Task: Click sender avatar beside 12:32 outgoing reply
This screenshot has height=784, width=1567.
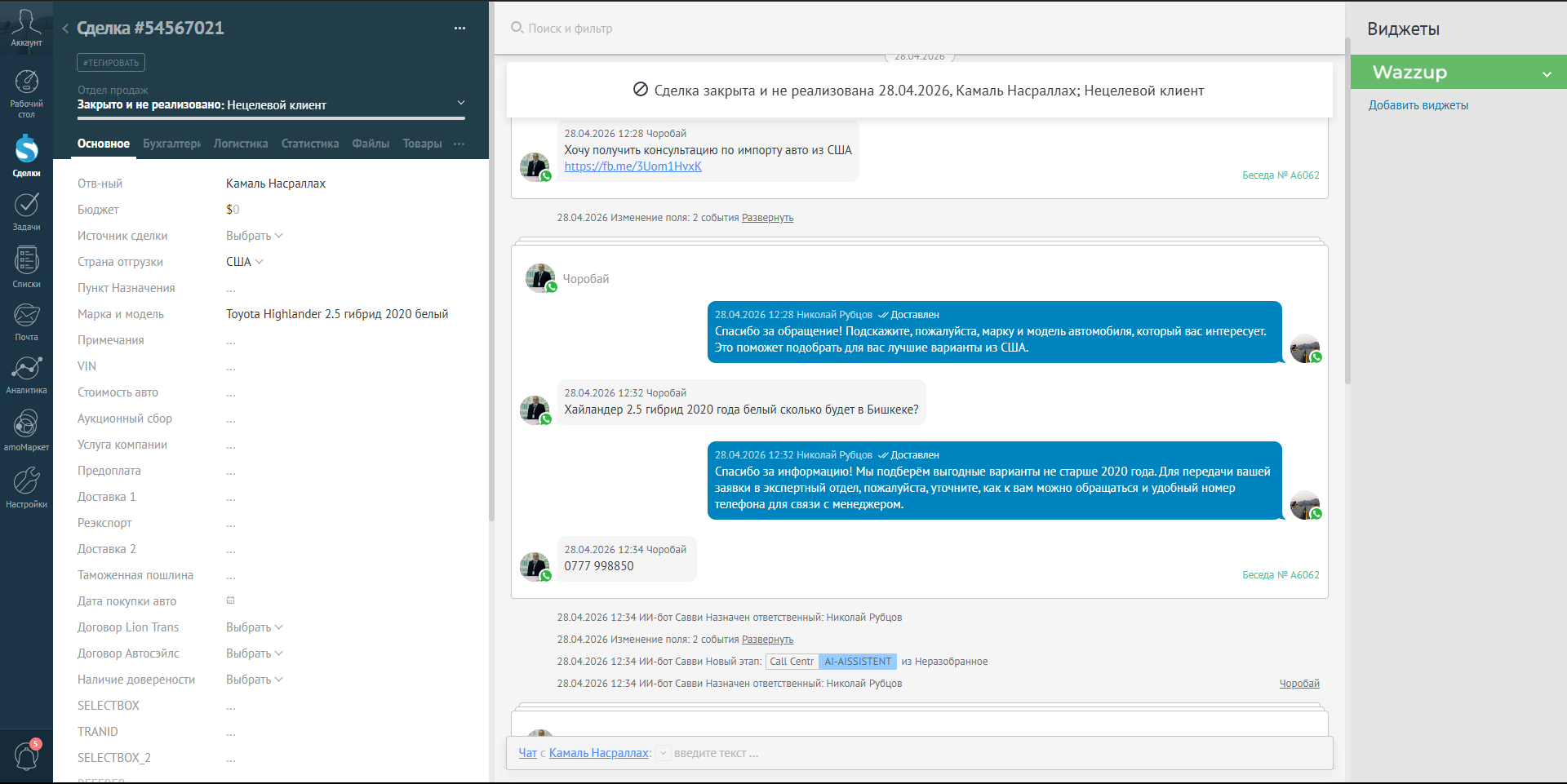Action: [x=1305, y=504]
